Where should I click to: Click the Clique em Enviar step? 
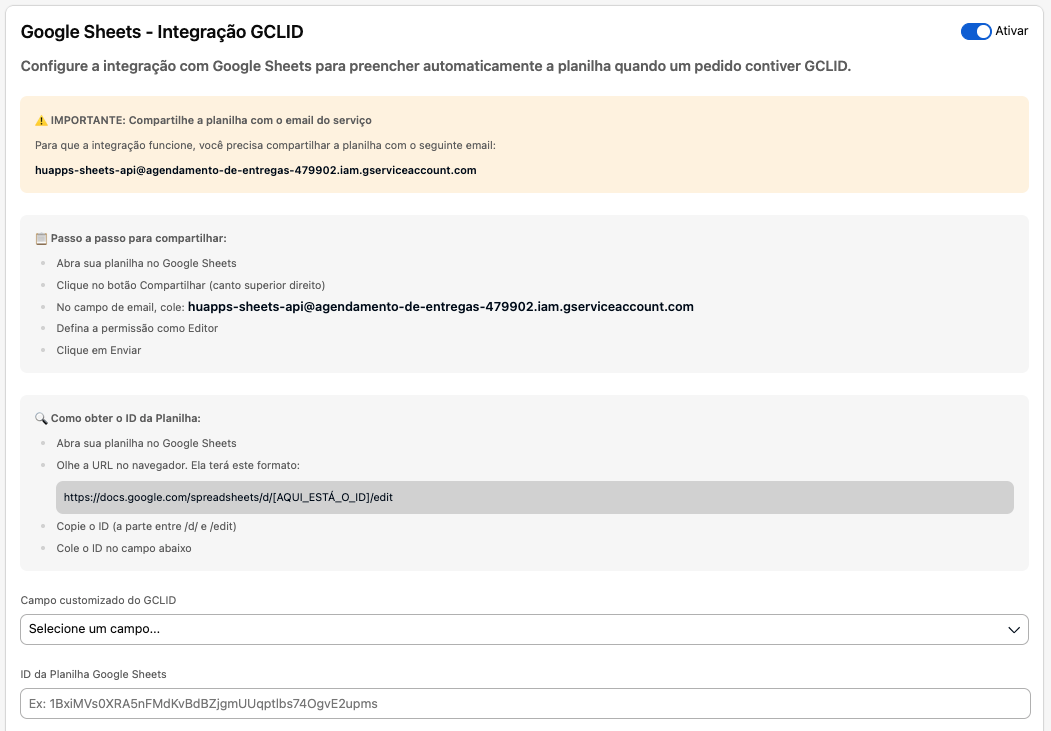click(x=99, y=350)
